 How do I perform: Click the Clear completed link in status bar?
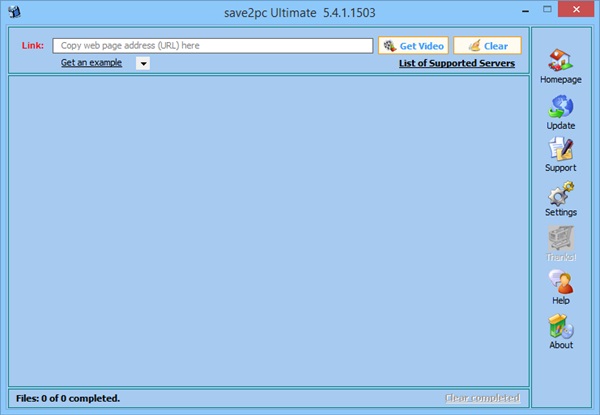tap(482, 398)
